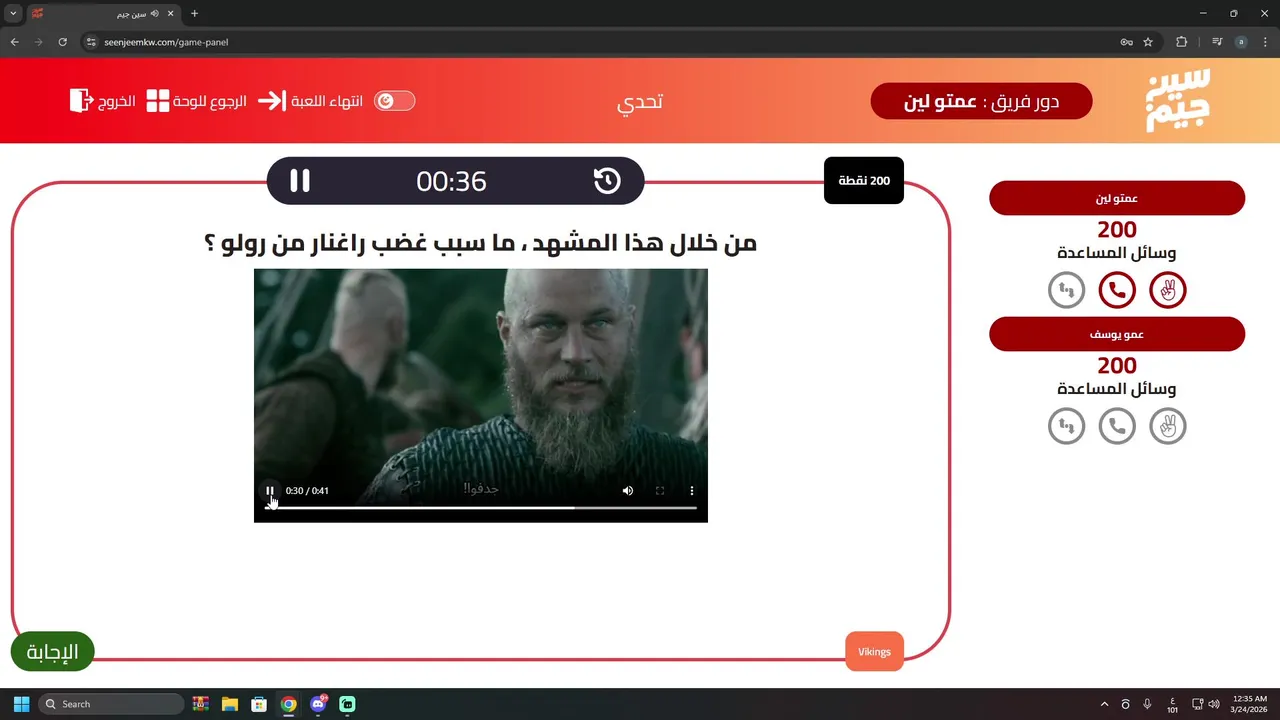1280x720 pixels.
Task: Click the current team turn banner
Action: click(x=981, y=101)
